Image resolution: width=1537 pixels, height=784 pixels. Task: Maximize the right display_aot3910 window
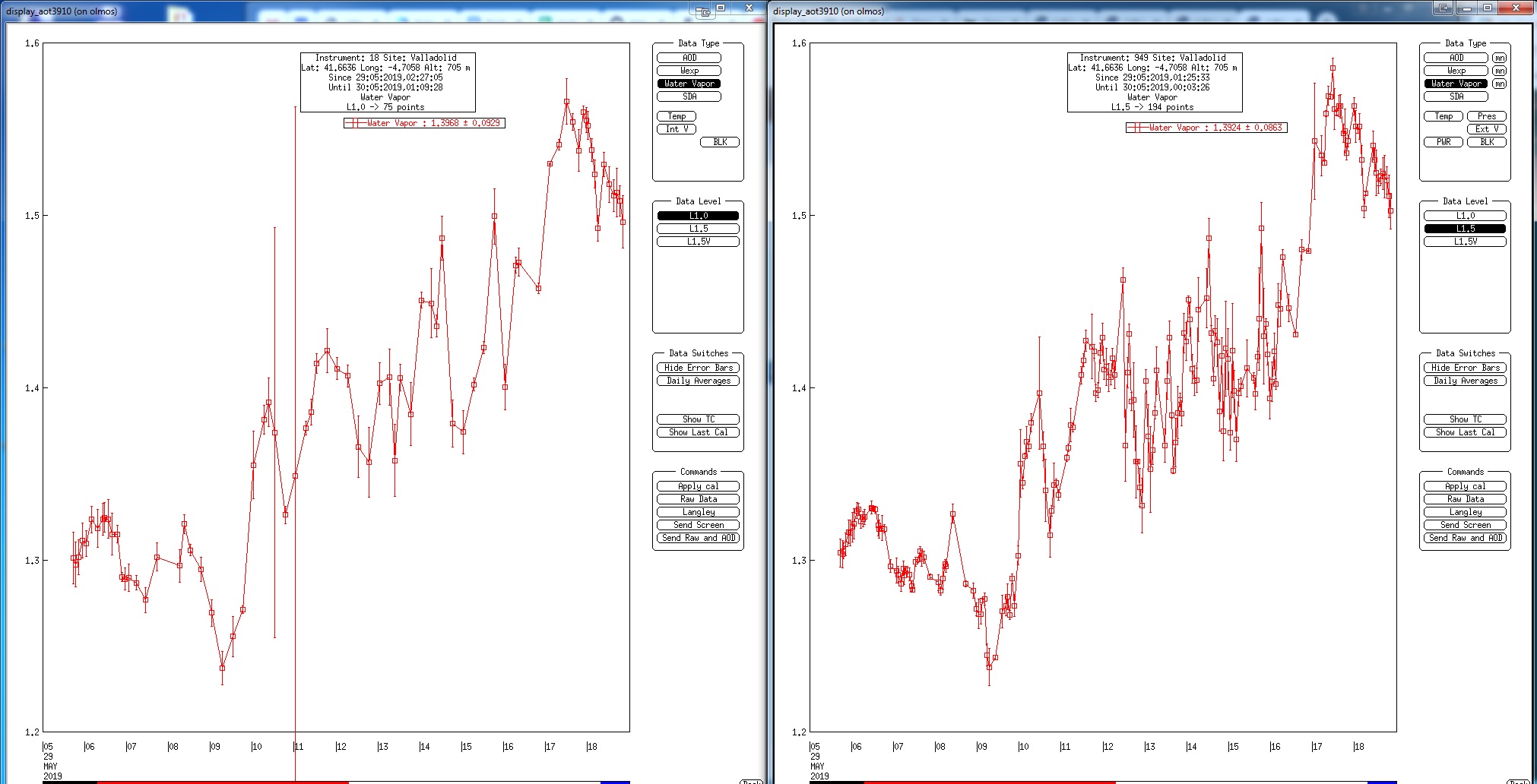tap(1488, 8)
